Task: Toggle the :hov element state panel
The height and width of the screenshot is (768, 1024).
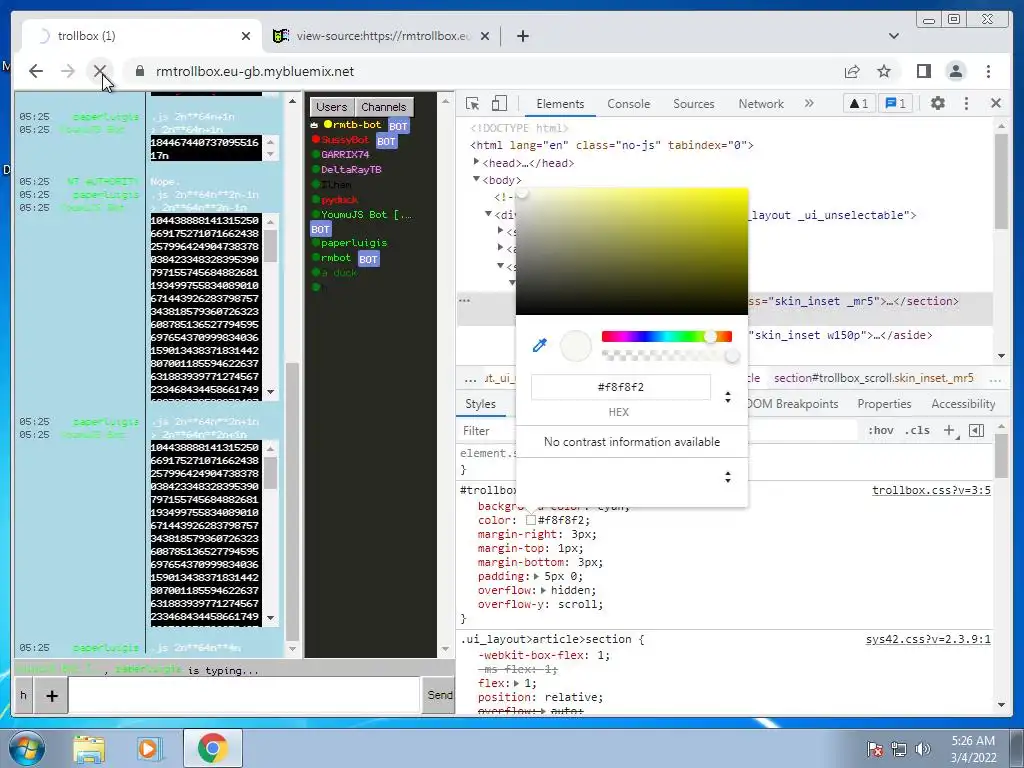Action: [x=880, y=430]
